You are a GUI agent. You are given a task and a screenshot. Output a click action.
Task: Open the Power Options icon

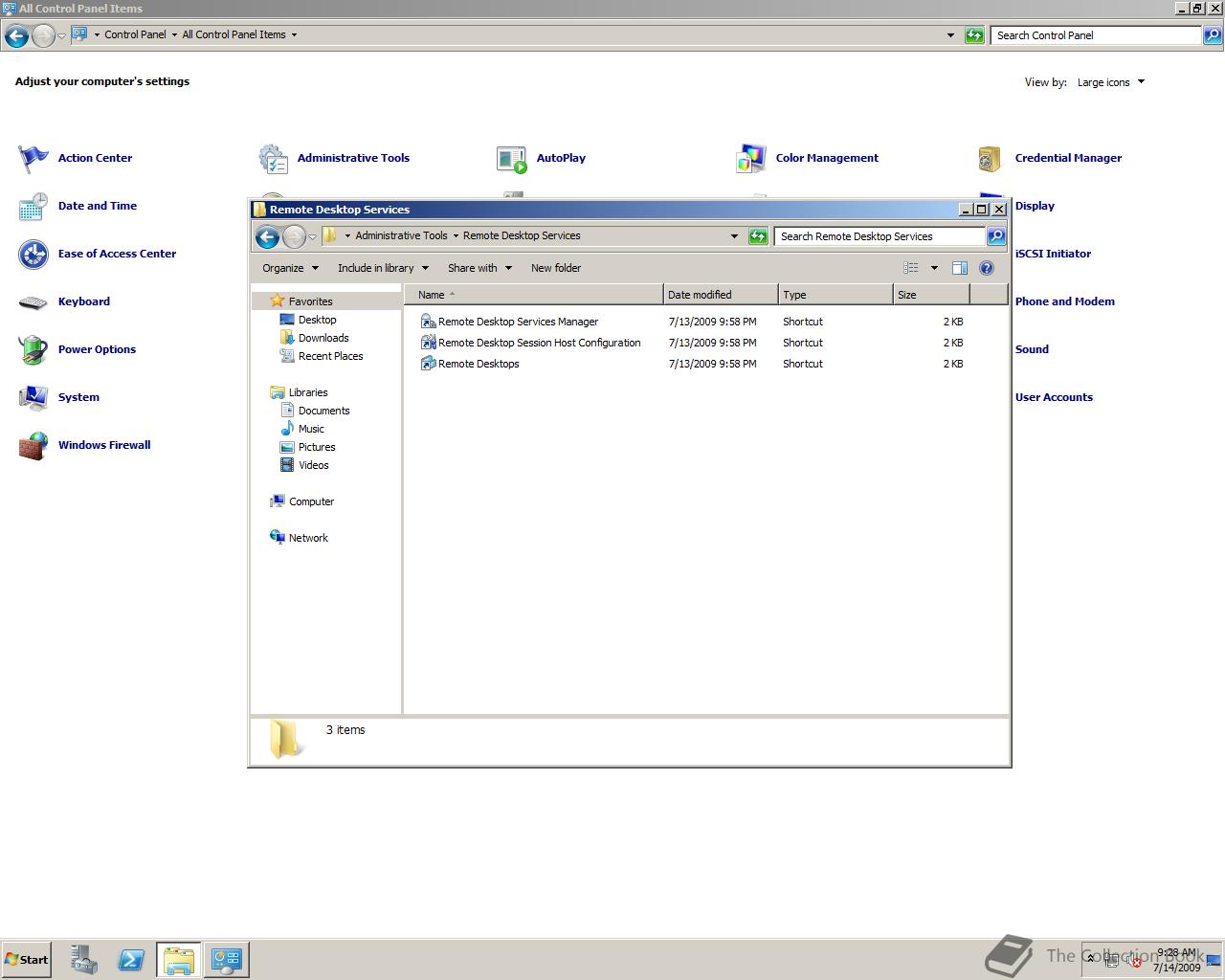pyautogui.click(x=33, y=350)
